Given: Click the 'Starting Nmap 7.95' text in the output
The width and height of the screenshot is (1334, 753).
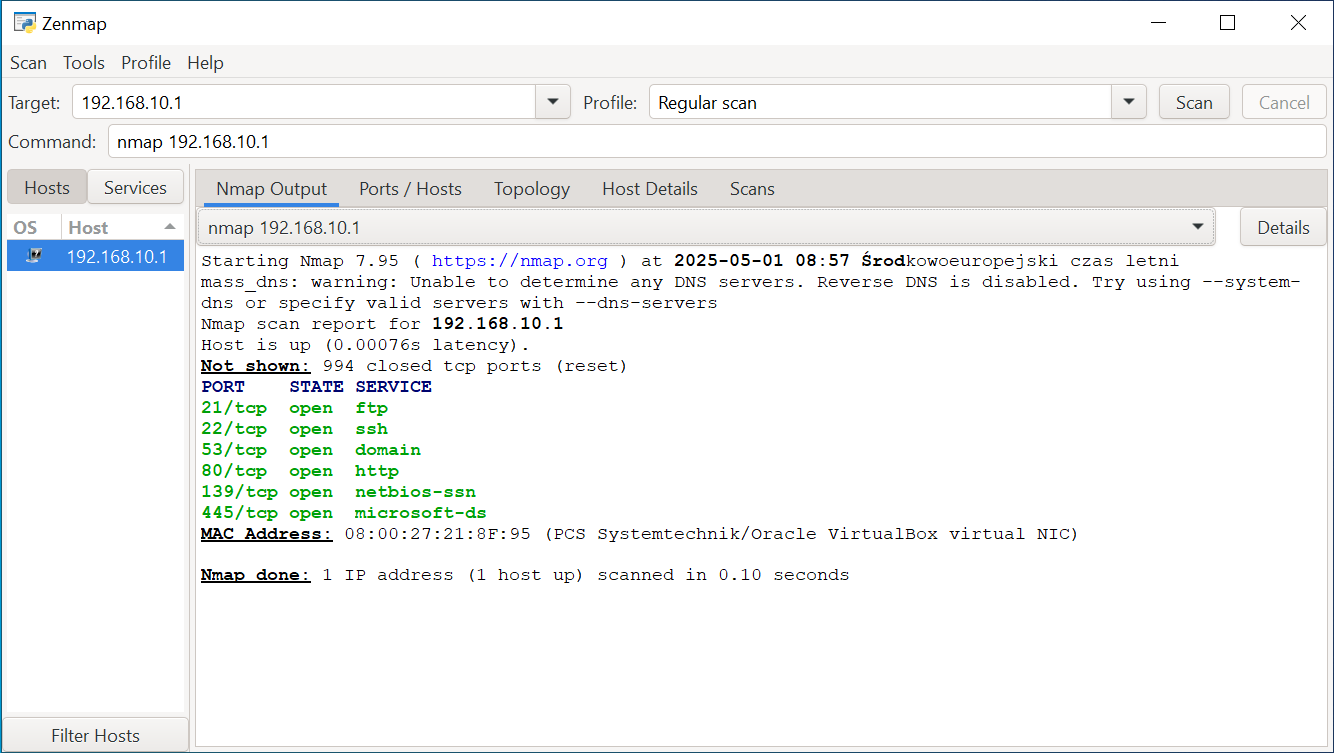Looking at the screenshot, I should click(300, 261).
